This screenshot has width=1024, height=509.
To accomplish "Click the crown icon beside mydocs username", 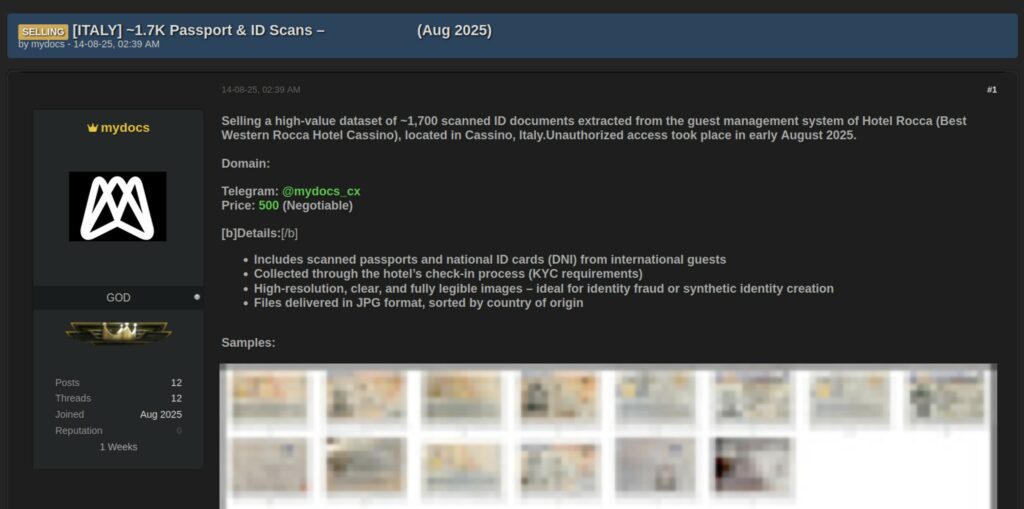I will coord(93,128).
